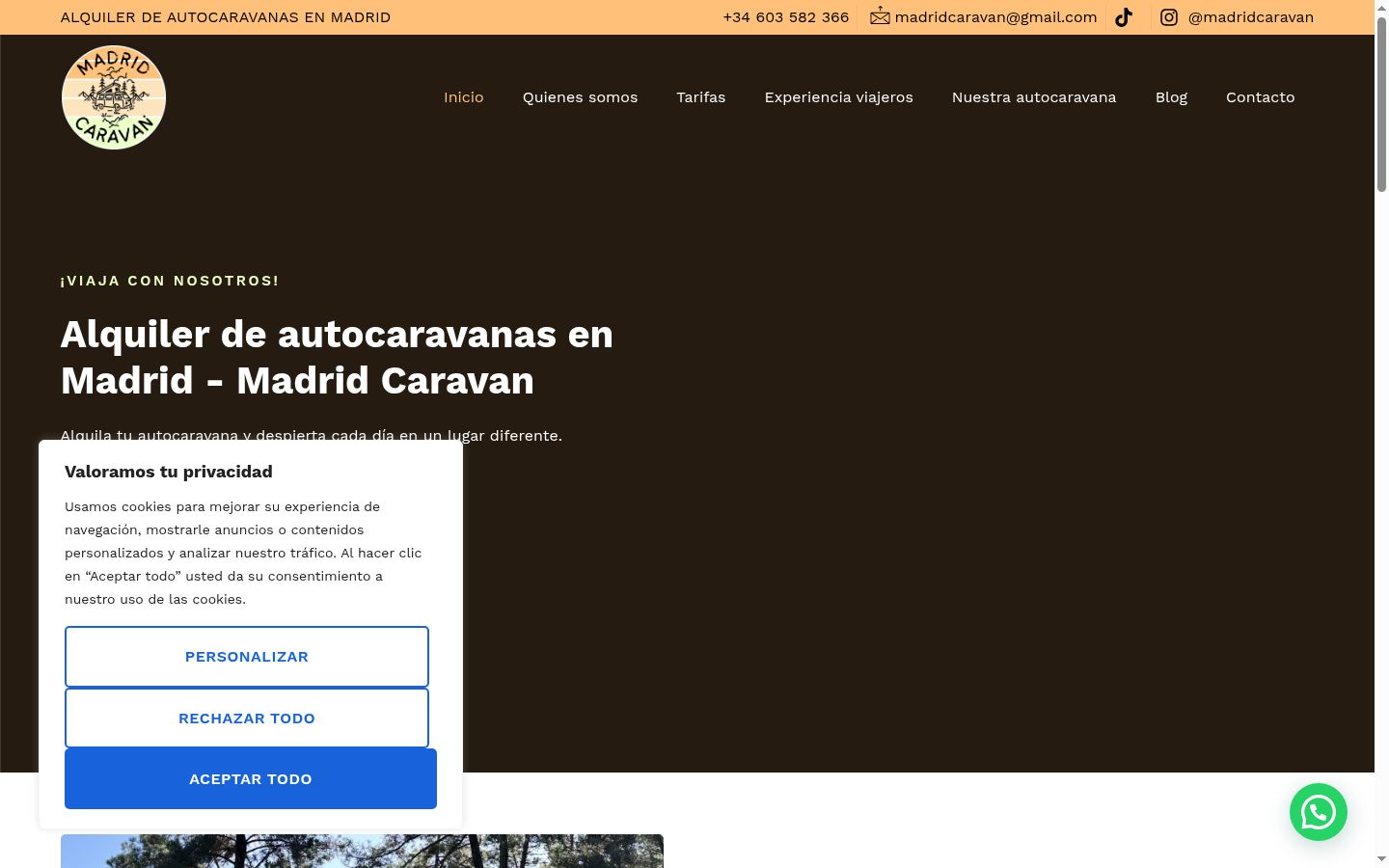Image resolution: width=1389 pixels, height=868 pixels.
Task: Open the TikTok icon link
Action: 1124,17
